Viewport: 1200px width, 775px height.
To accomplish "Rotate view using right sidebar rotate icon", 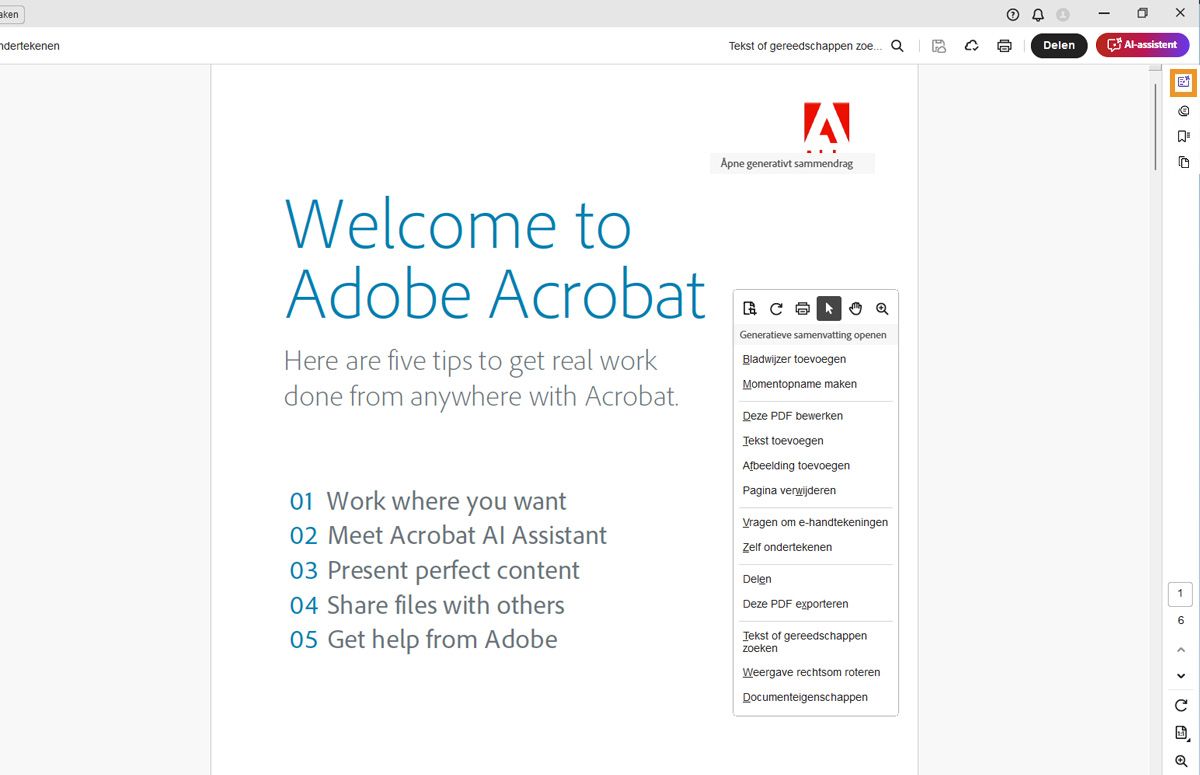I will click(x=1181, y=706).
